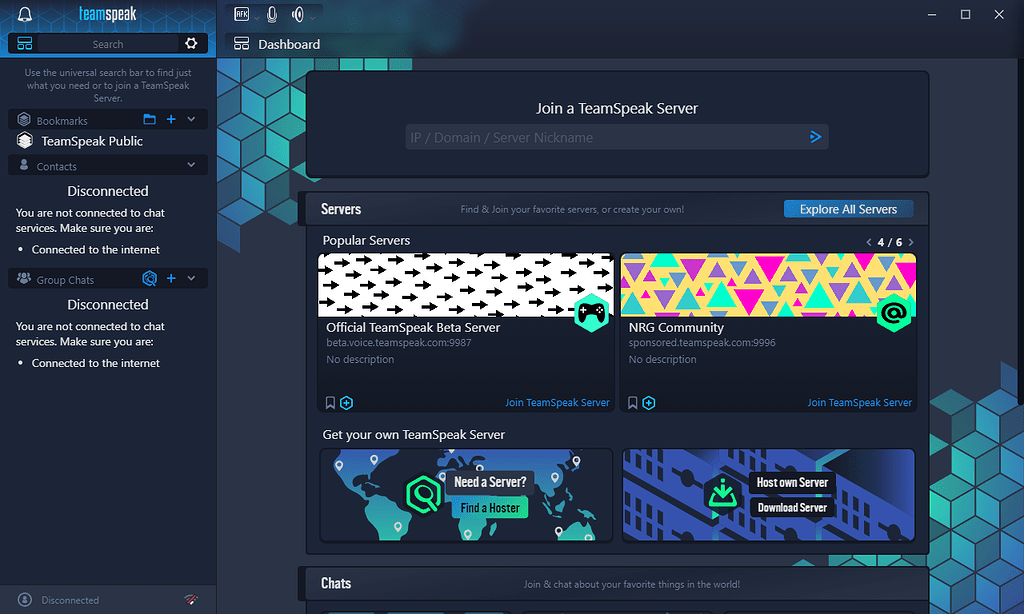Click the connect arrow in Join field
The height and width of the screenshot is (614, 1024).
(816, 137)
